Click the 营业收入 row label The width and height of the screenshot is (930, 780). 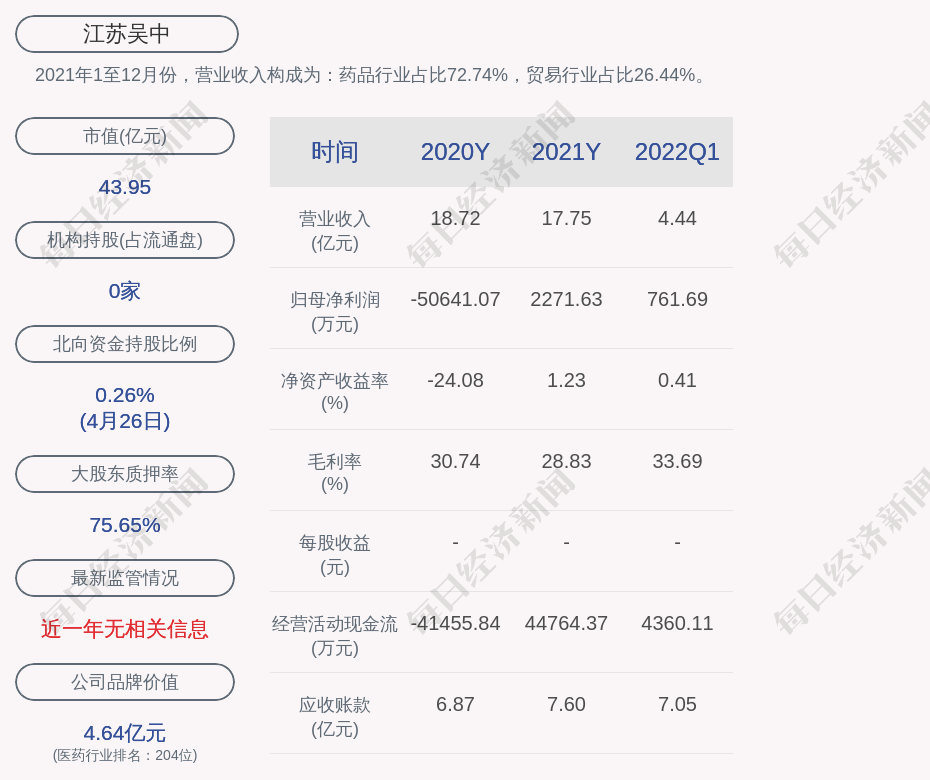click(335, 230)
